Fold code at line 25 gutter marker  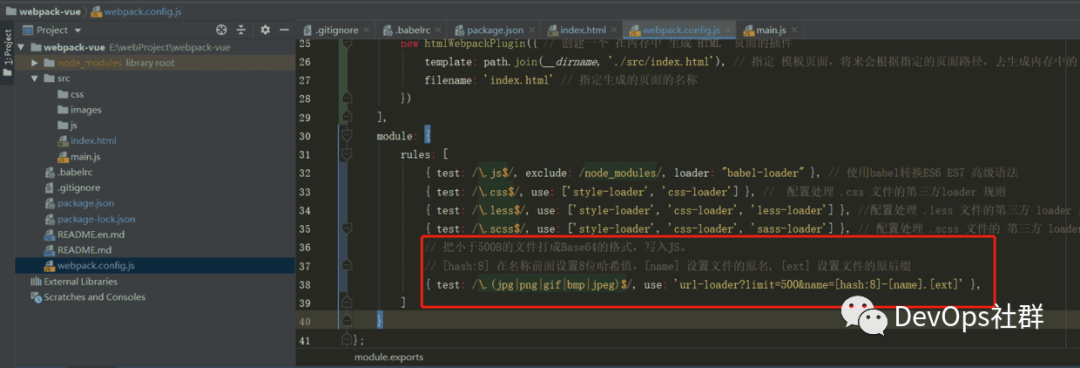tap(347, 43)
